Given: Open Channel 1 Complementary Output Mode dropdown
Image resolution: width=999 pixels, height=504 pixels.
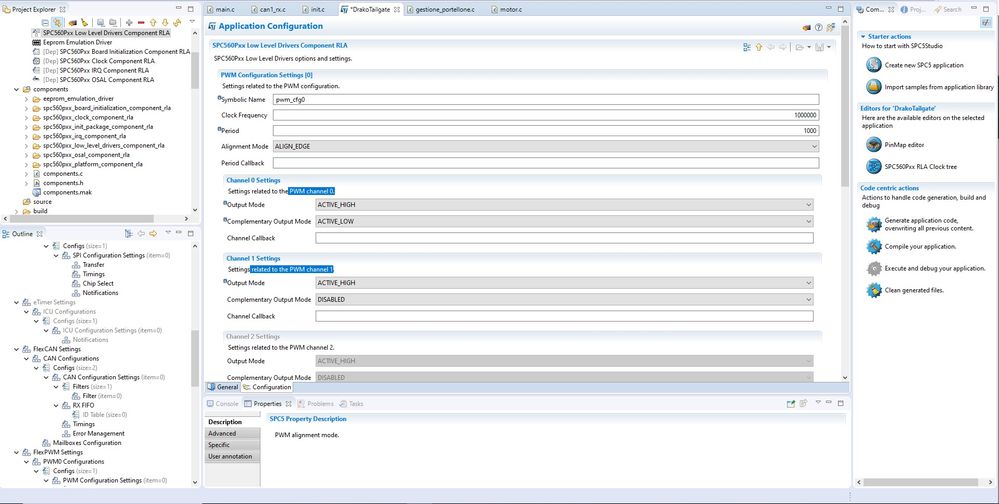Looking at the screenshot, I should coord(564,299).
